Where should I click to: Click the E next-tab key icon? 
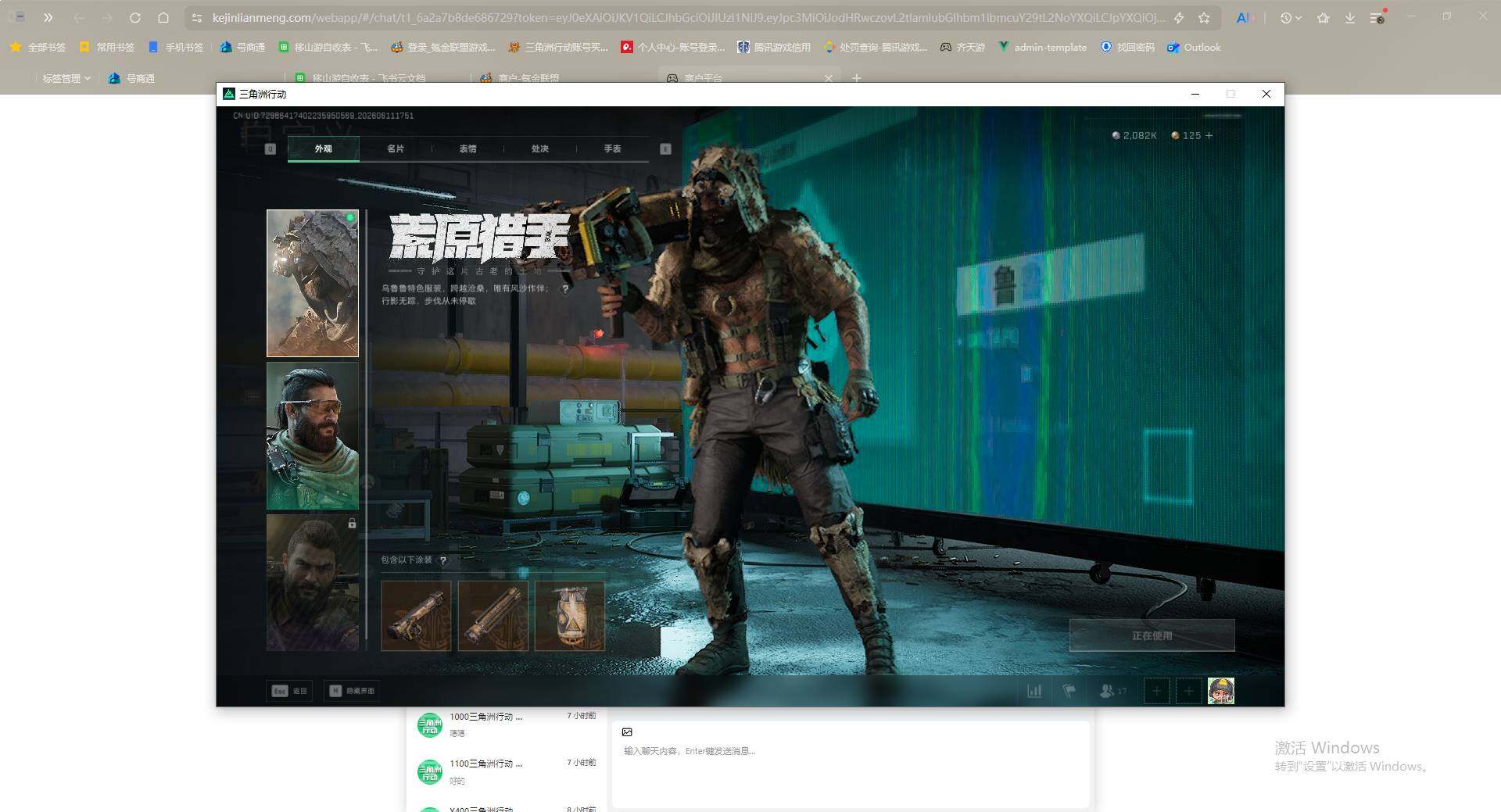point(665,148)
